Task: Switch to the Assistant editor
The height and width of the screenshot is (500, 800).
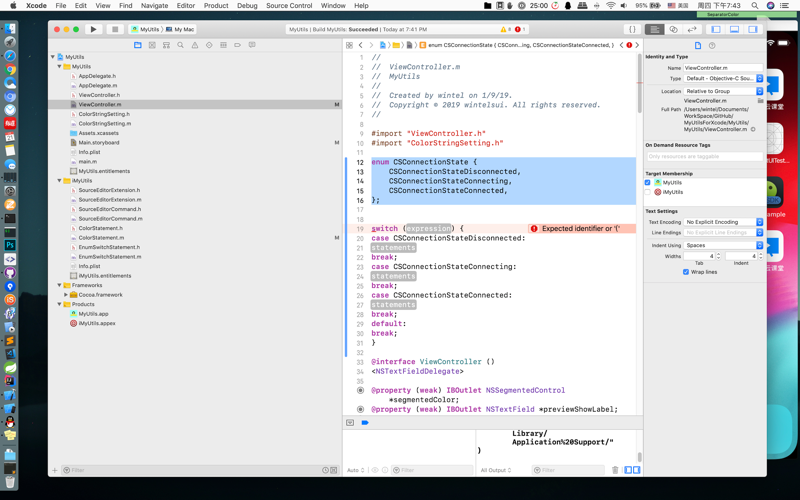Action: [x=673, y=30]
